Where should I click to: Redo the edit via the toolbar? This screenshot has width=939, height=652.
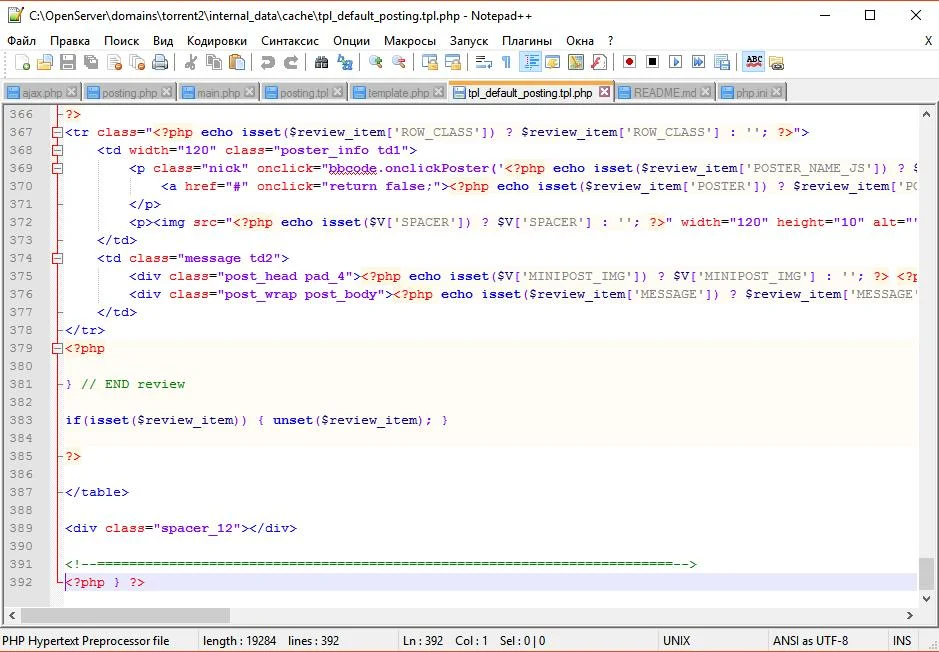[290, 62]
